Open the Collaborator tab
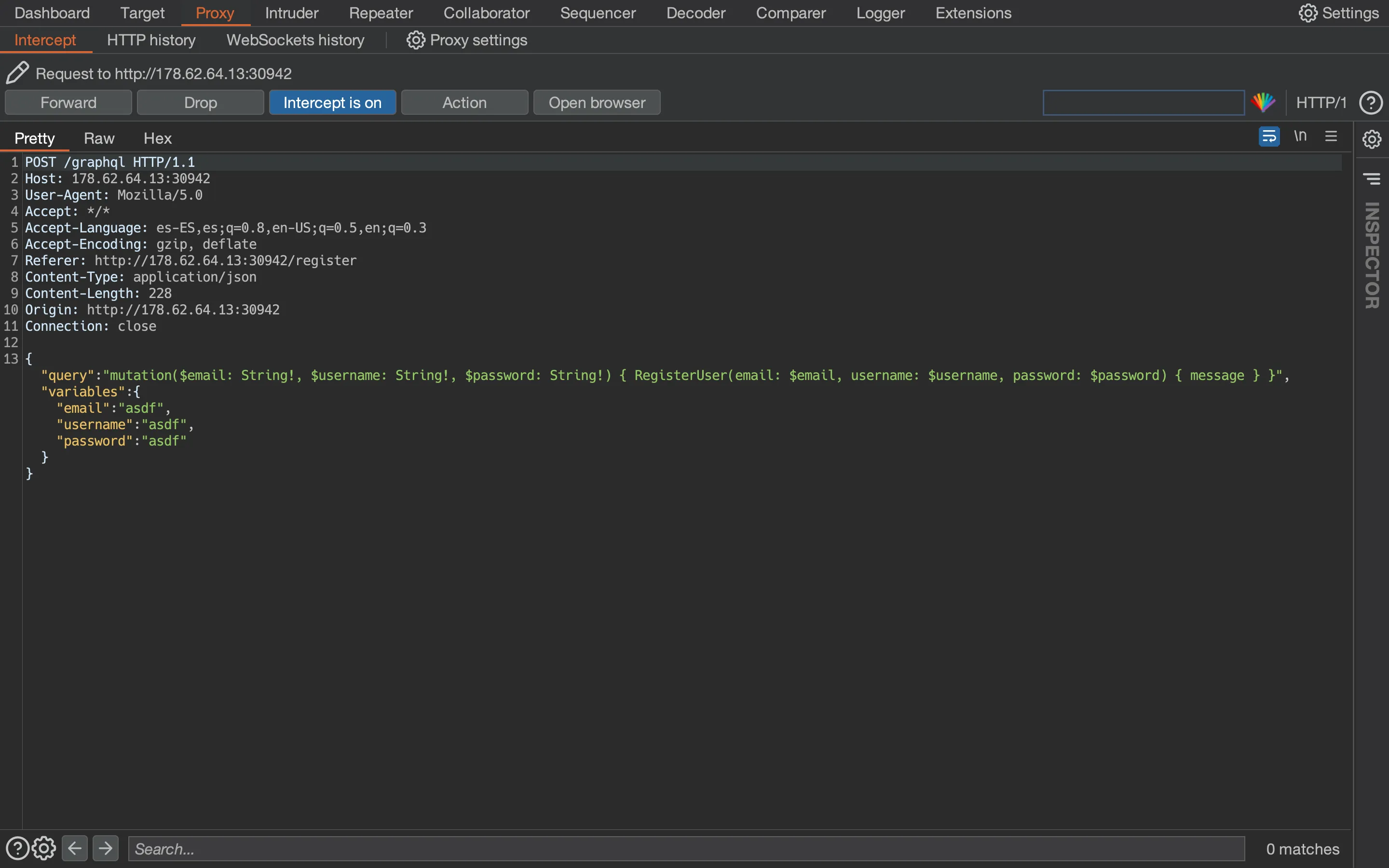The height and width of the screenshot is (868, 1389). pos(487,13)
